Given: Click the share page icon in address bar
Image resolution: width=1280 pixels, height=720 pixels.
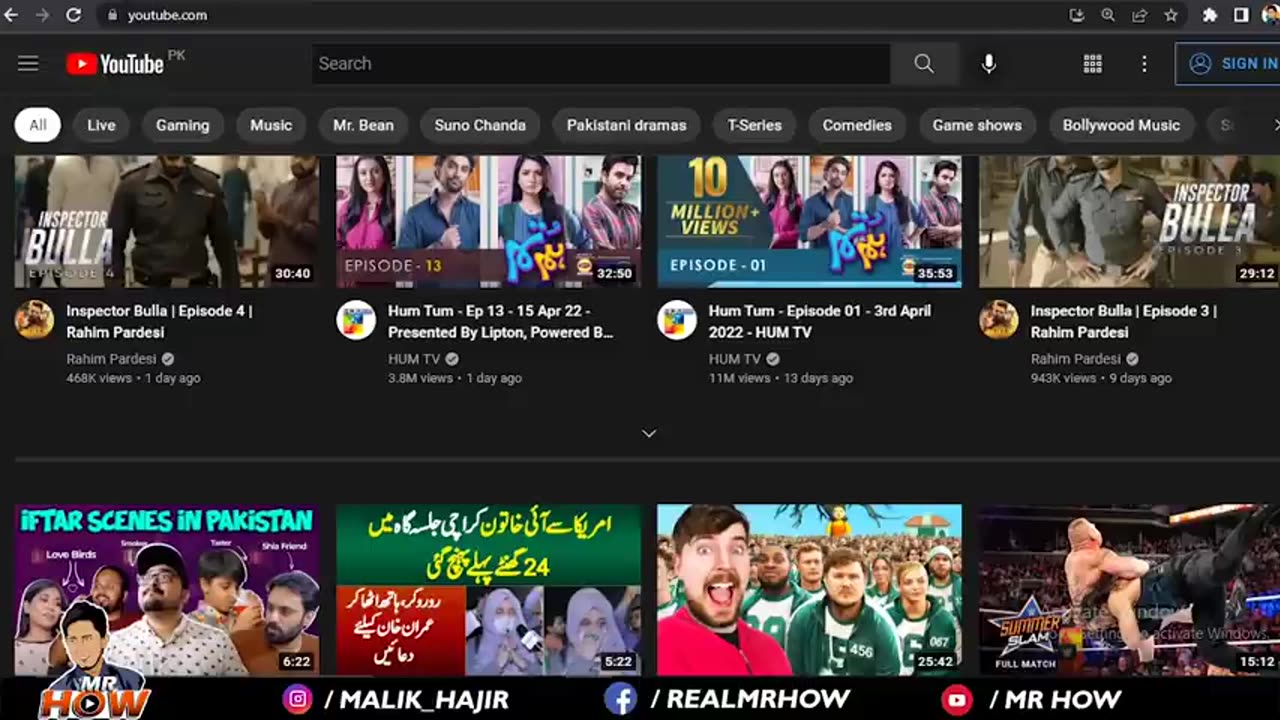Looking at the screenshot, I should 1139,15.
